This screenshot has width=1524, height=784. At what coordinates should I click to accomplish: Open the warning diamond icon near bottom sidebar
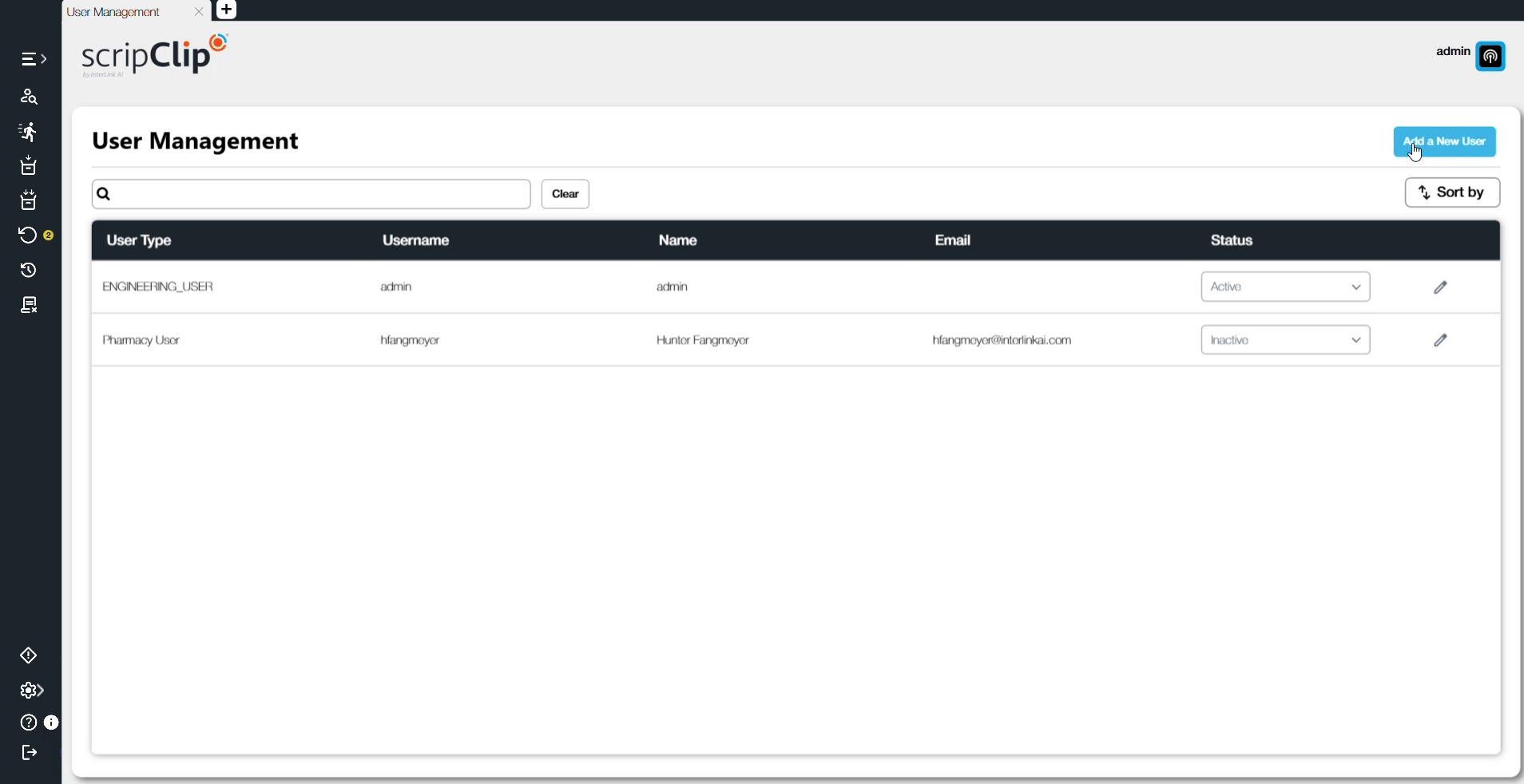click(x=29, y=656)
